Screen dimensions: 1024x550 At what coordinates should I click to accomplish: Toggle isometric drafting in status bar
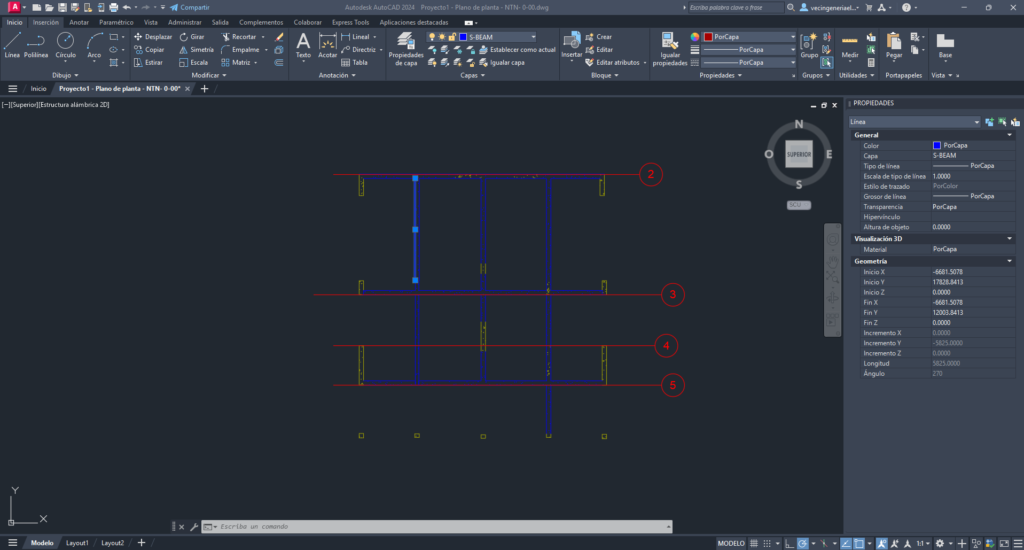pos(824,543)
